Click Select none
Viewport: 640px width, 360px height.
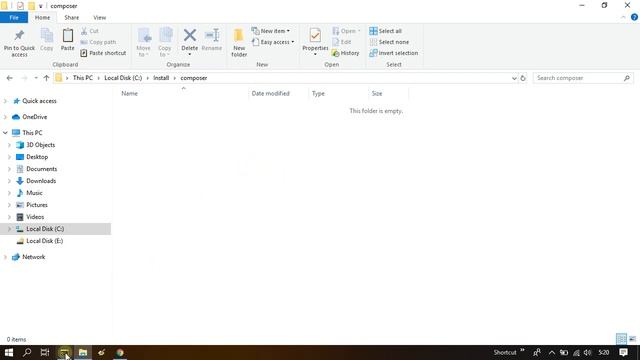pyautogui.click(x=389, y=42)
